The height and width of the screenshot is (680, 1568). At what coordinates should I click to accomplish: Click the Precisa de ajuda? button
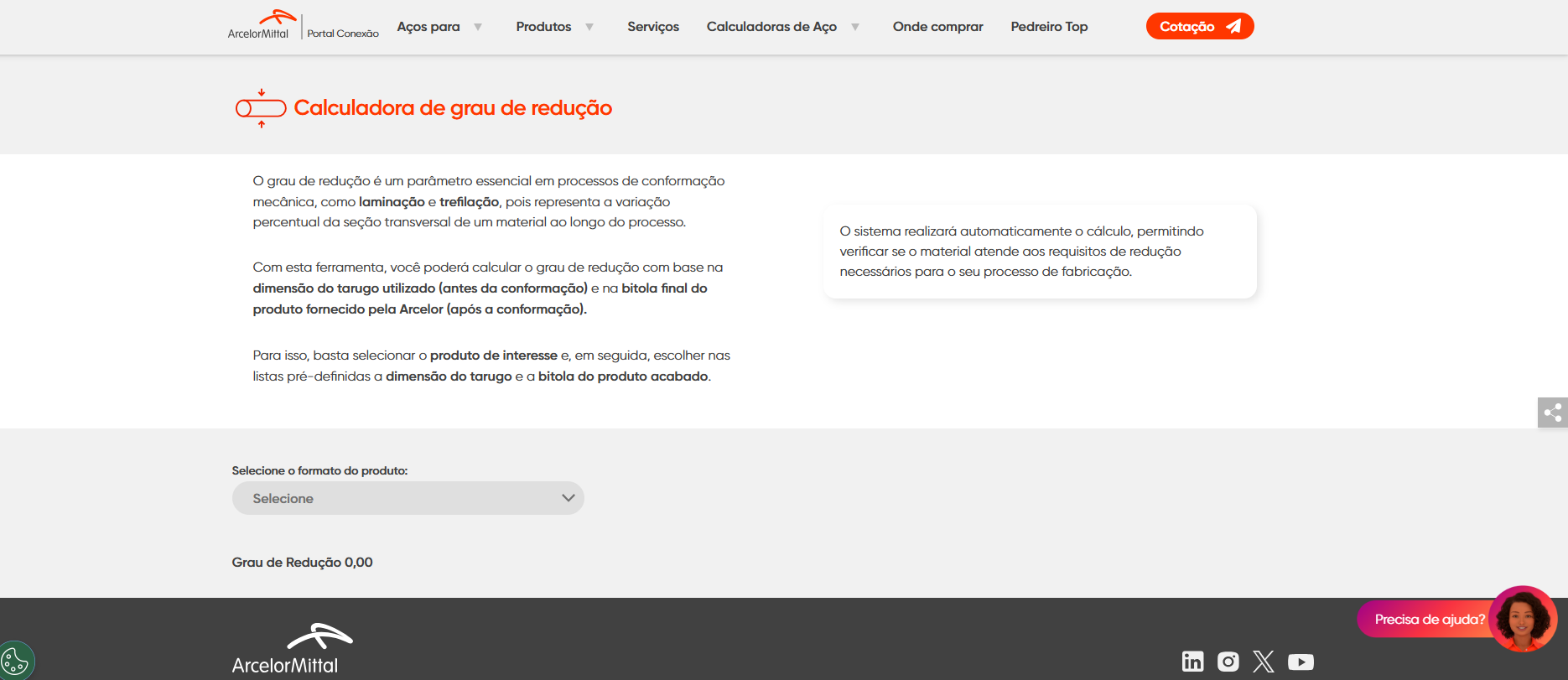point(1429,620)
